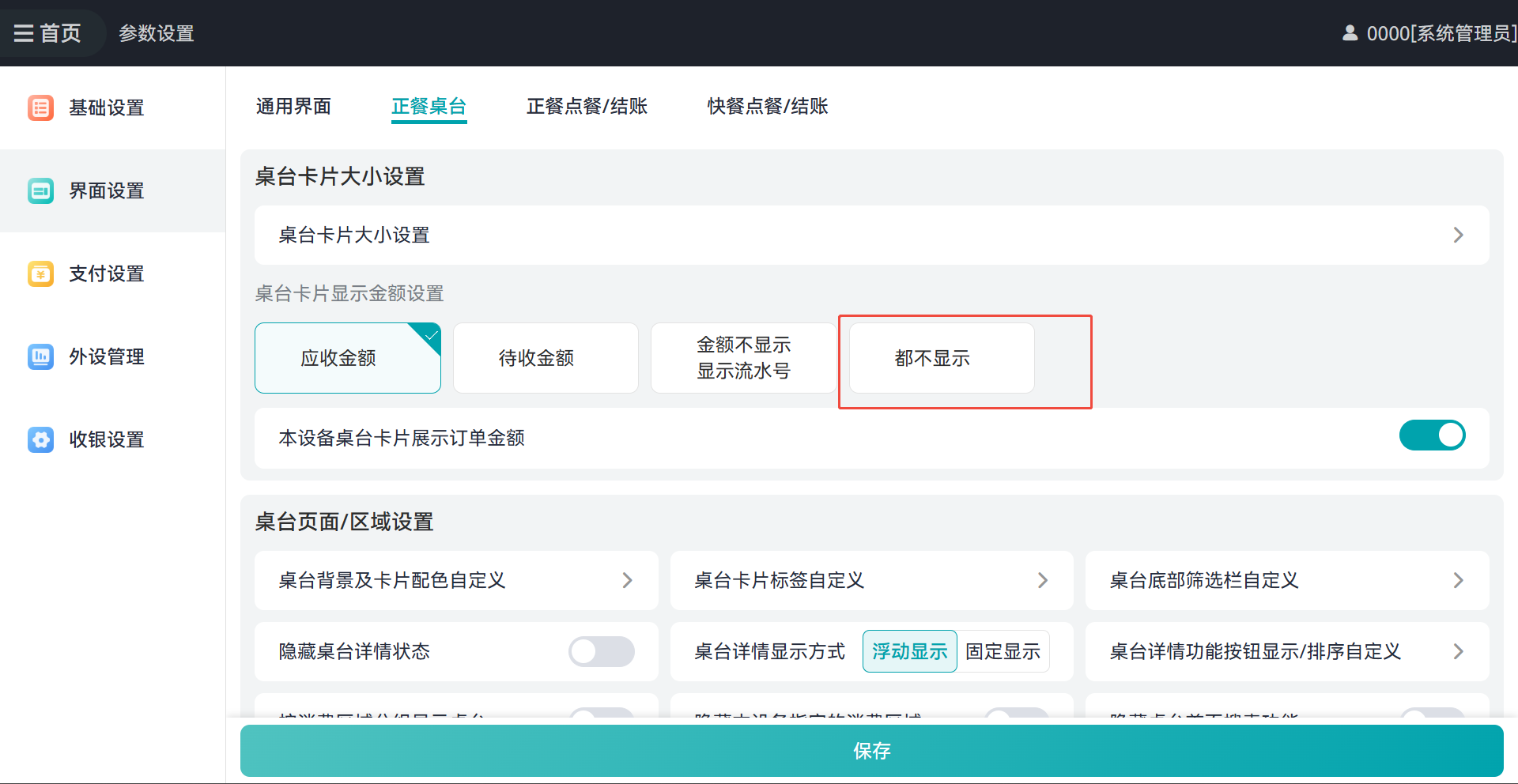Click the 收银设置 gear icon

[x=40, y=439]
